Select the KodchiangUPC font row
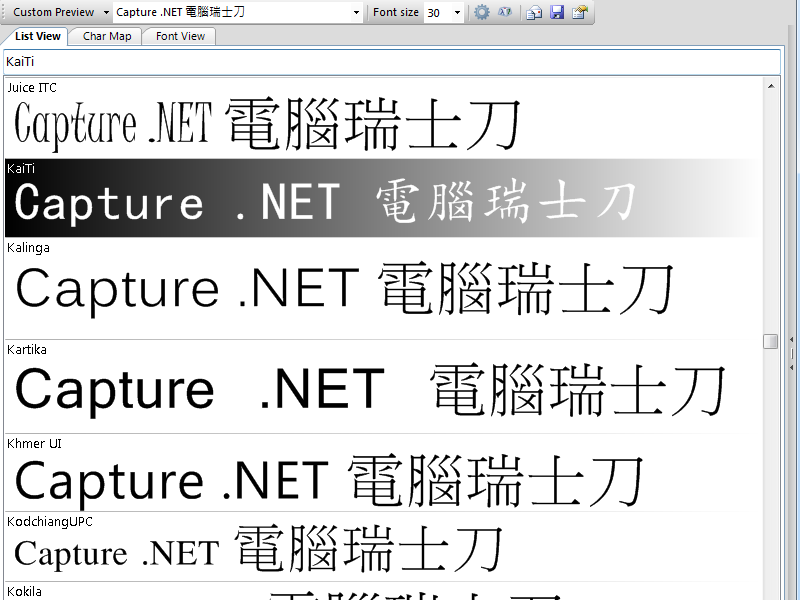 point(384,547)
